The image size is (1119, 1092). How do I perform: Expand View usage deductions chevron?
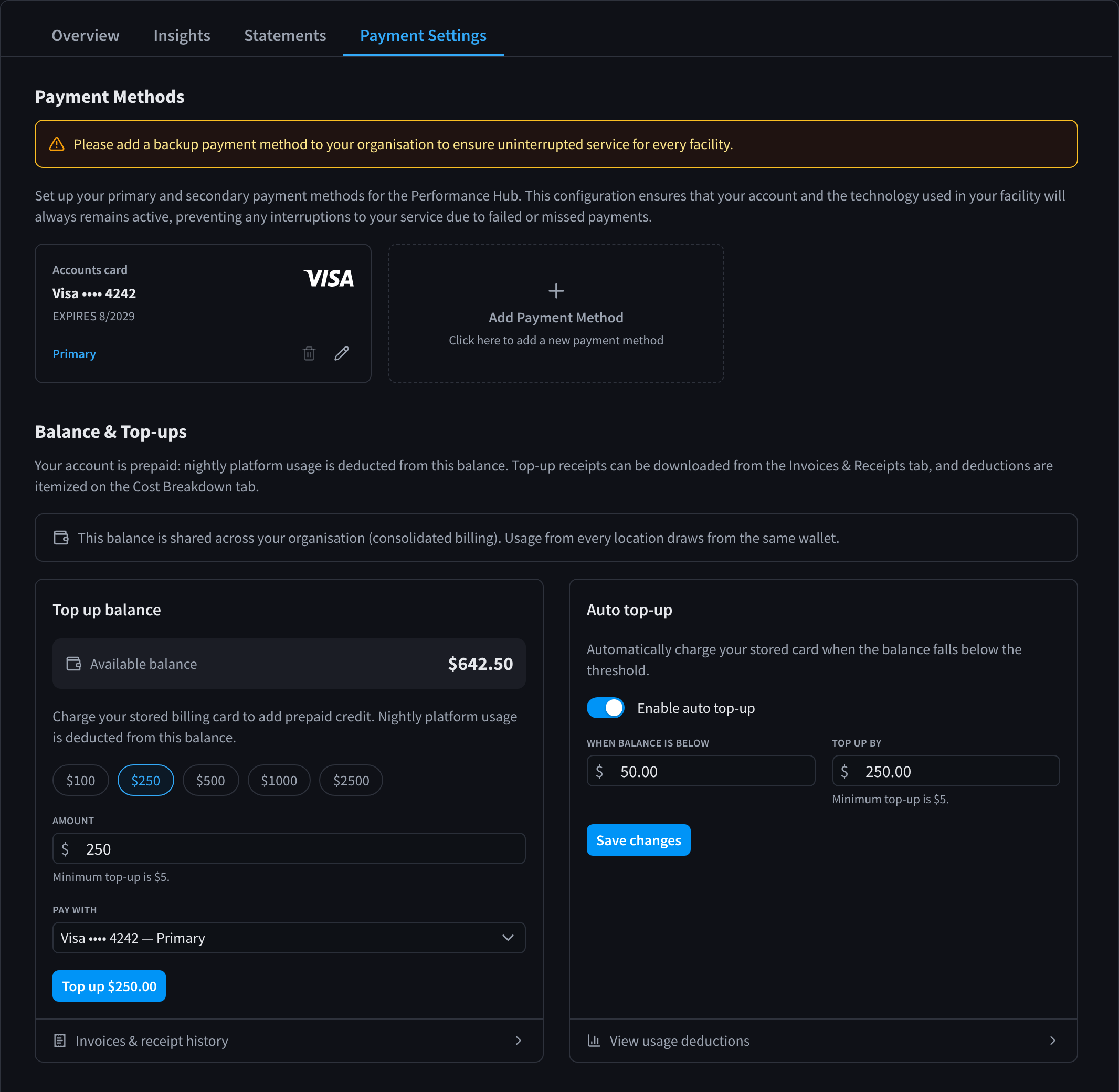click(x=1052, y=1041)
